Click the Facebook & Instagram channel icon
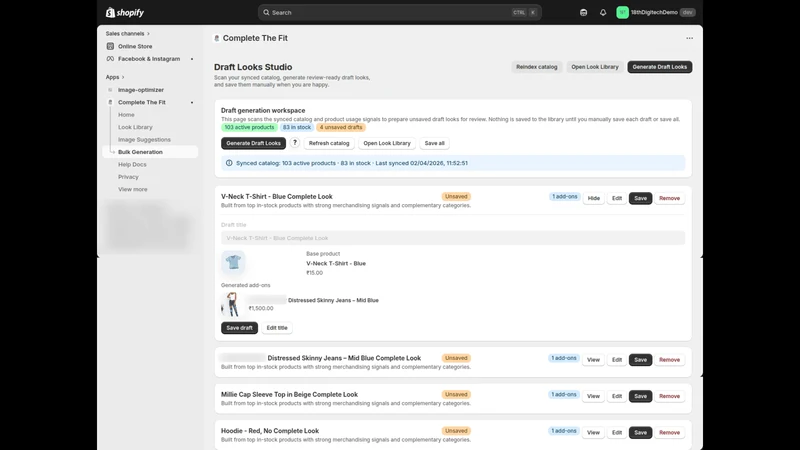This screenshot has width=800, height=450. 110,59
